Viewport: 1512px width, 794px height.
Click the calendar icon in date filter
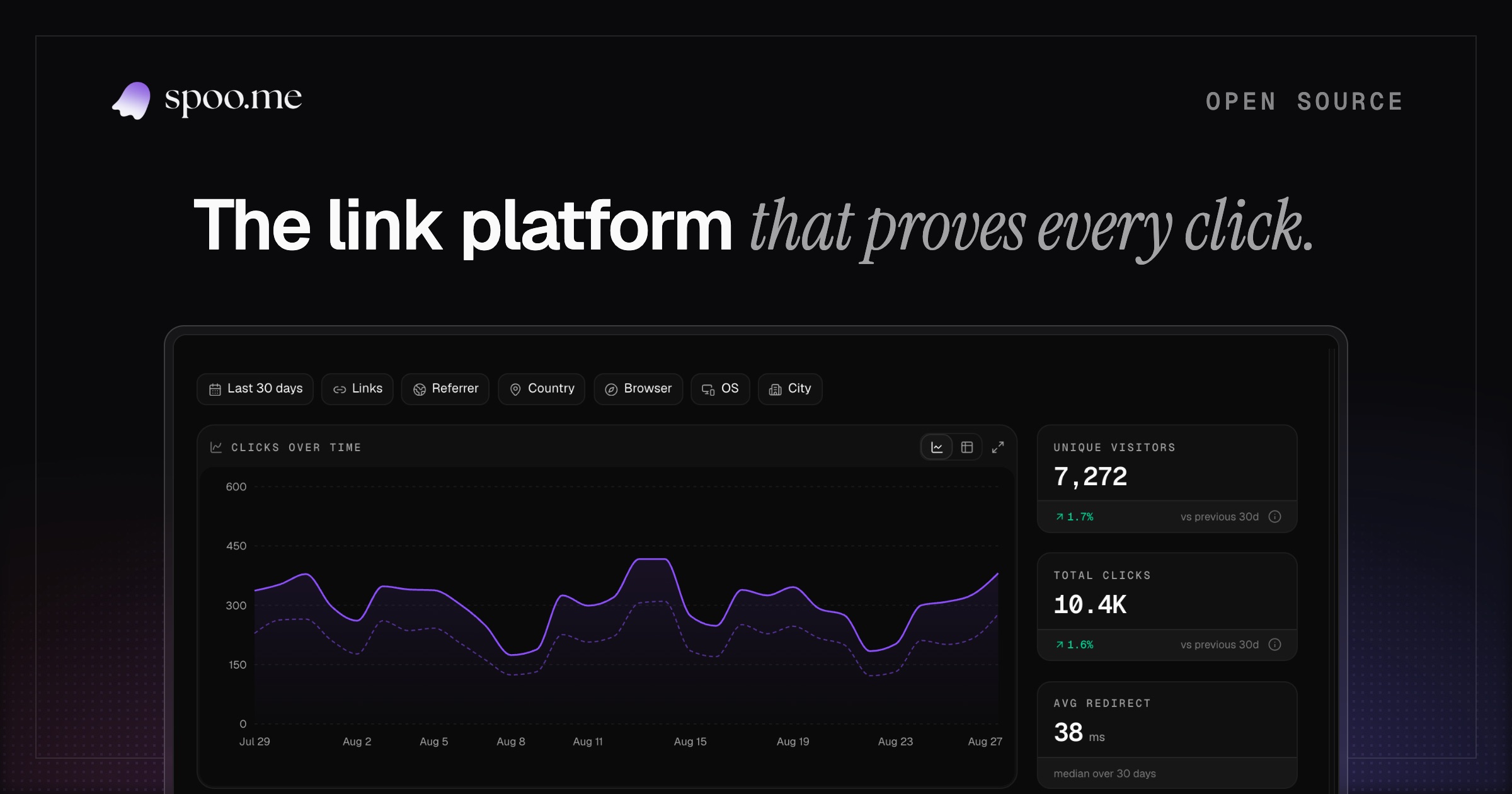(x=215, y=389)
